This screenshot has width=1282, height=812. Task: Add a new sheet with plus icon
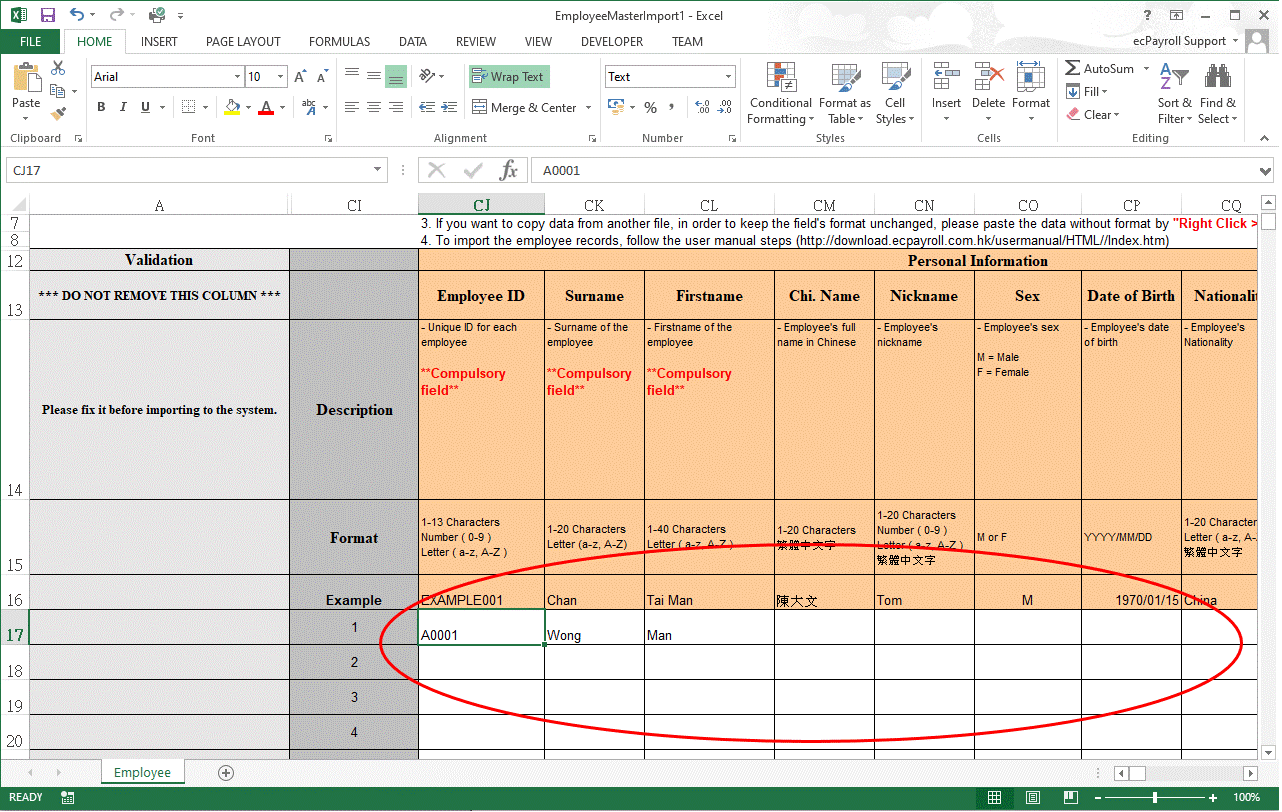coord(226,773)
